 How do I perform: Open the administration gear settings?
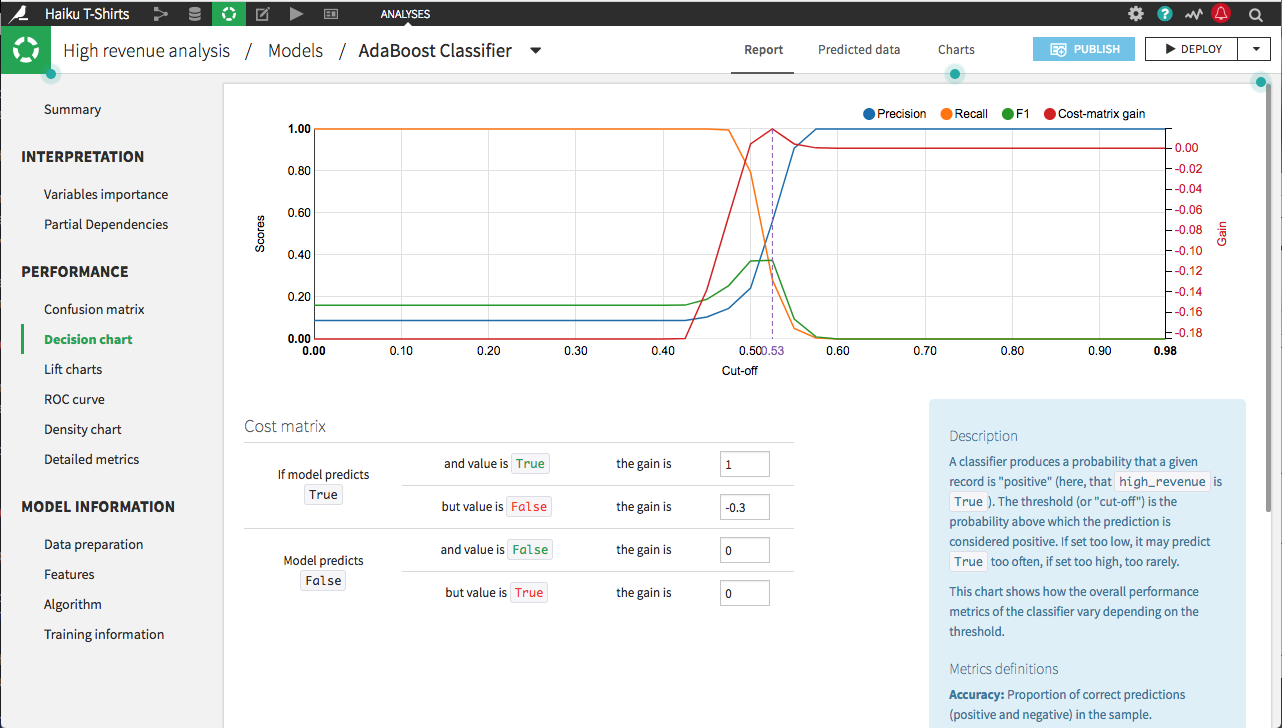pyautogui.click(x=1135, y=13)
